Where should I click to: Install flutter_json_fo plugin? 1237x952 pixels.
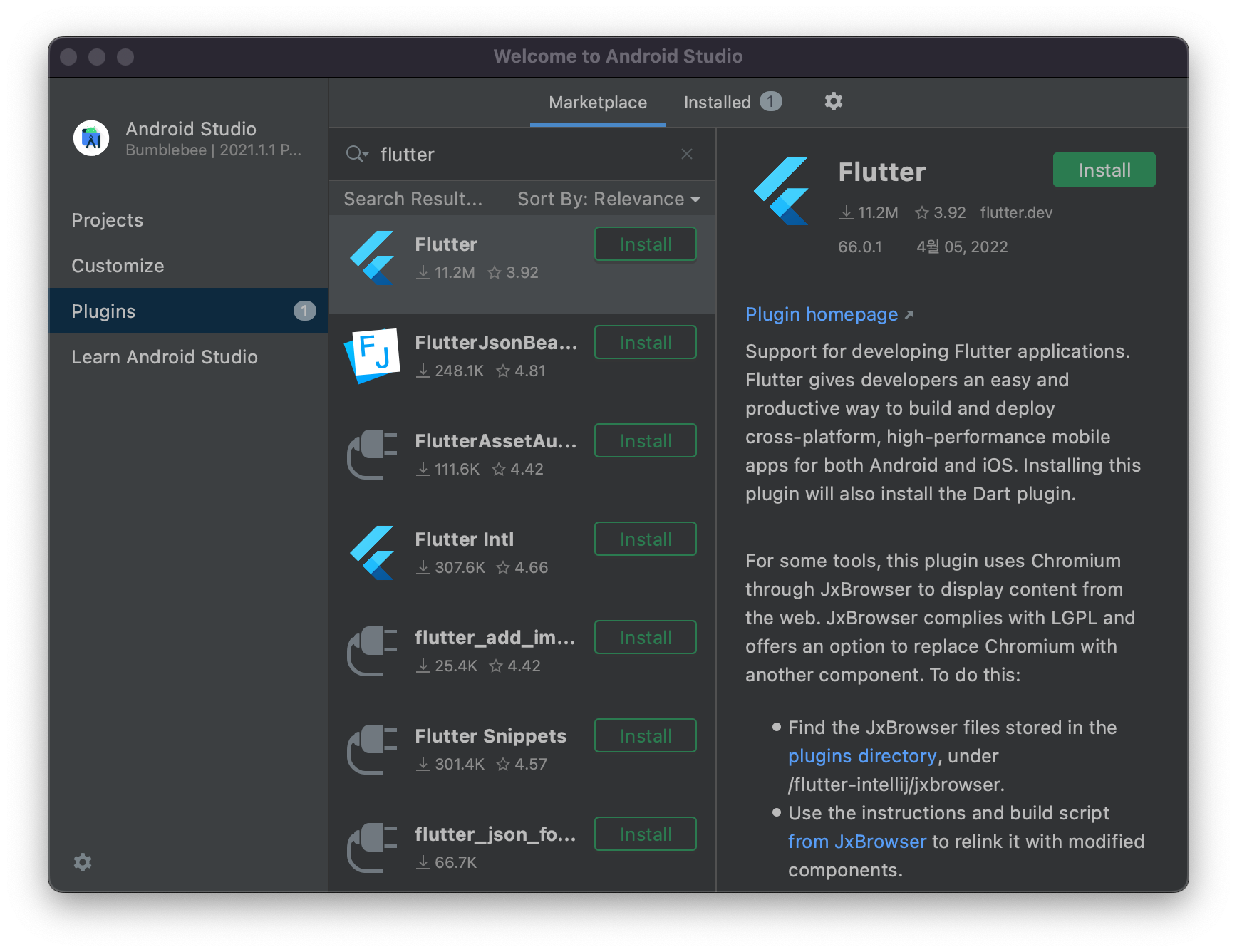click(x=646, y=834)
